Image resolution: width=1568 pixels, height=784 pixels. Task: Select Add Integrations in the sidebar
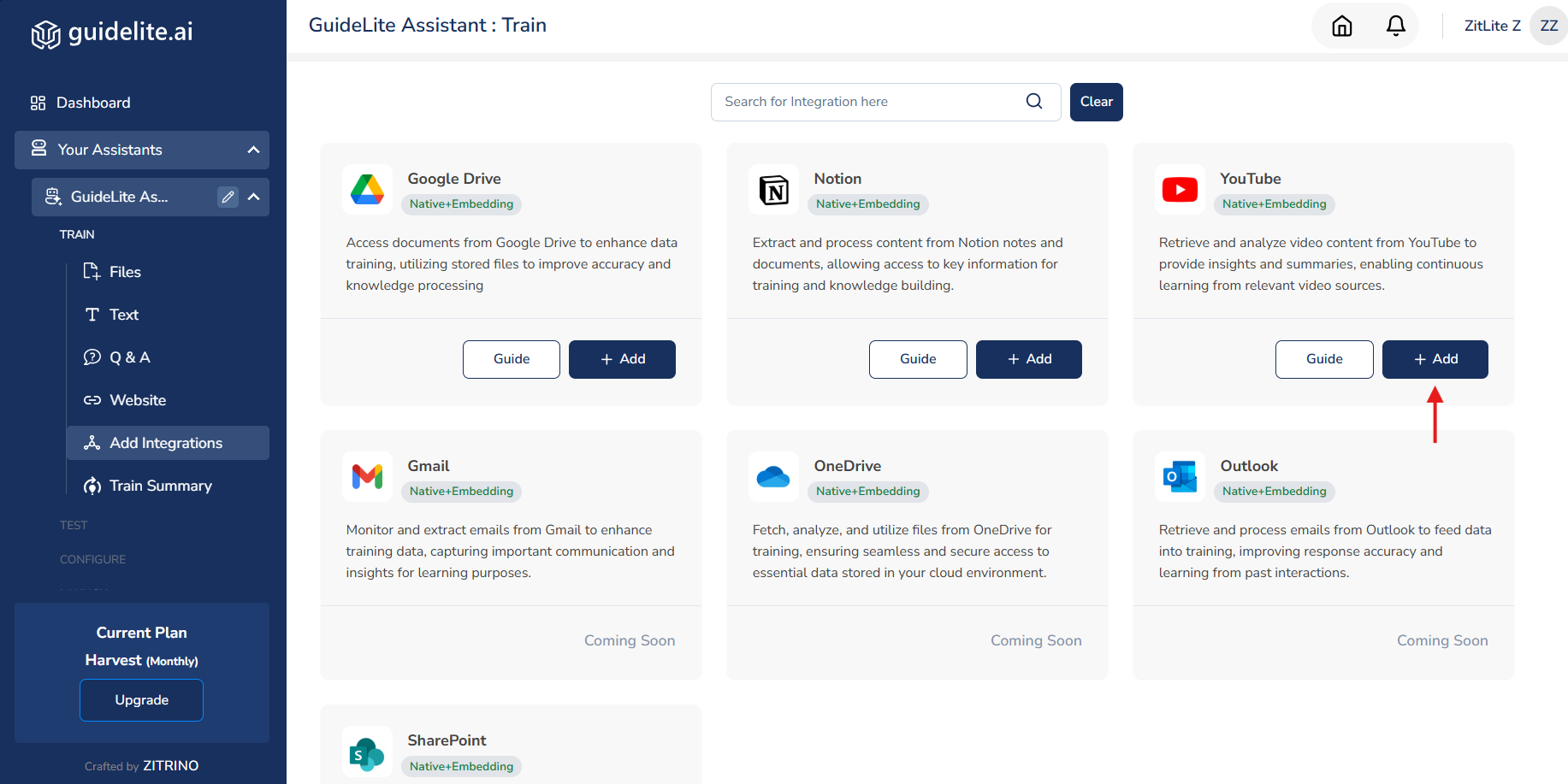pos(168,443)
